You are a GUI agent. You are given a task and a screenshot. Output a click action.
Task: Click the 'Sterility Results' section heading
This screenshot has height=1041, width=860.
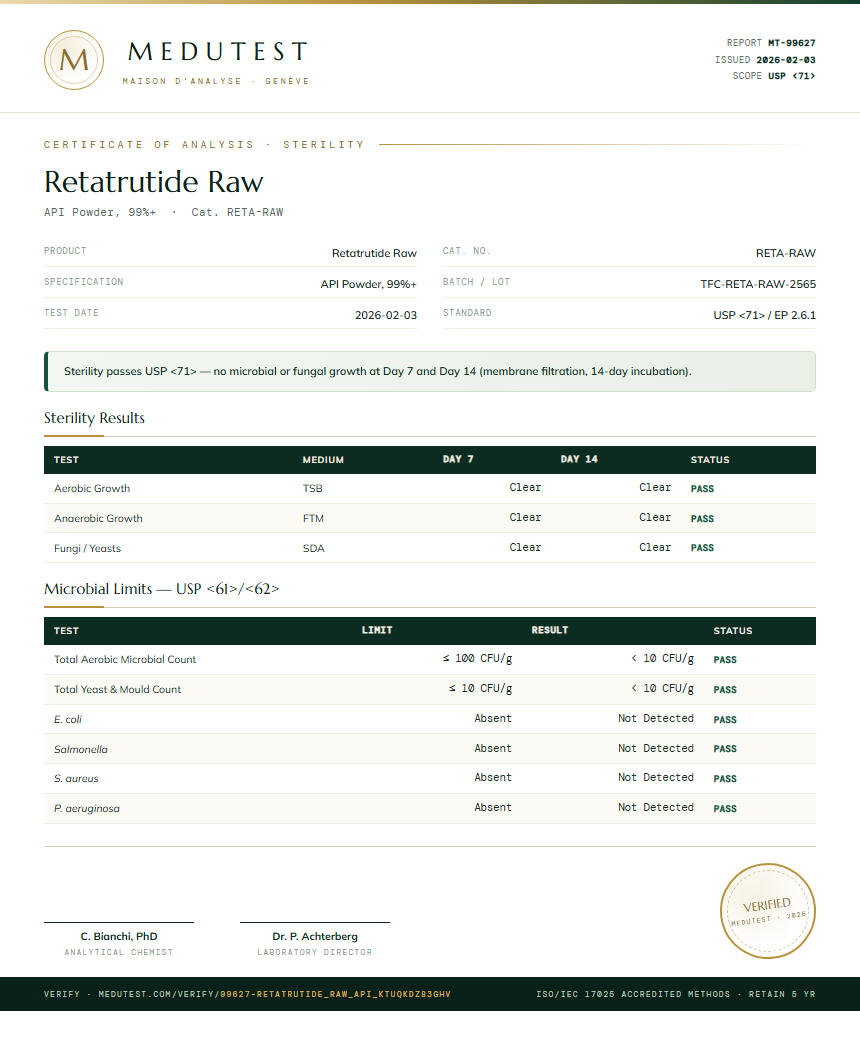[94, 418]
